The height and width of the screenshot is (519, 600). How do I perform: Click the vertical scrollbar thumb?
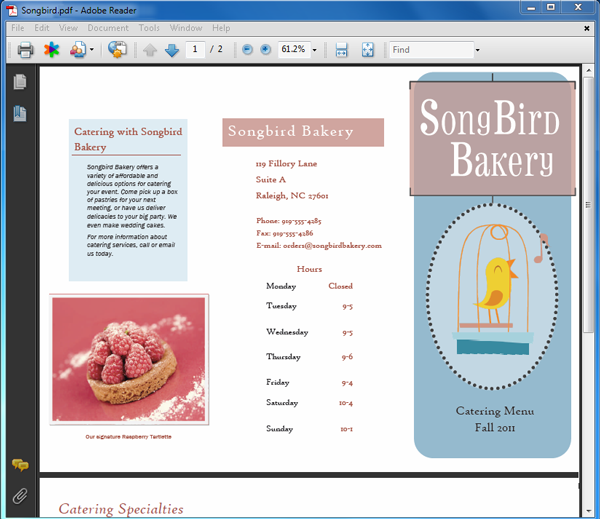click(588, 205)
